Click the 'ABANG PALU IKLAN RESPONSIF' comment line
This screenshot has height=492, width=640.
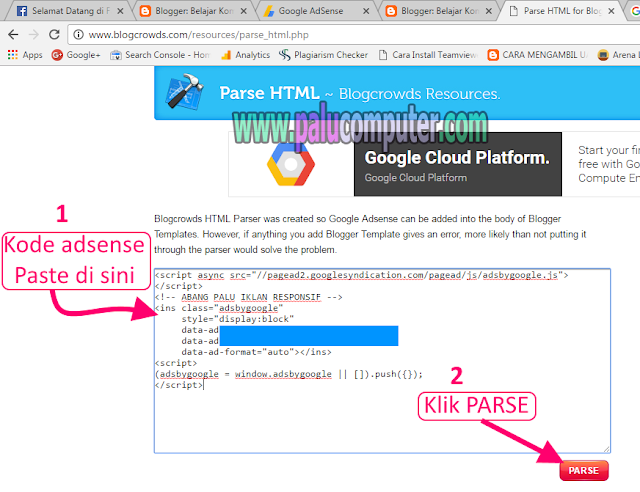pyautogui.click(x=249, y=297)
